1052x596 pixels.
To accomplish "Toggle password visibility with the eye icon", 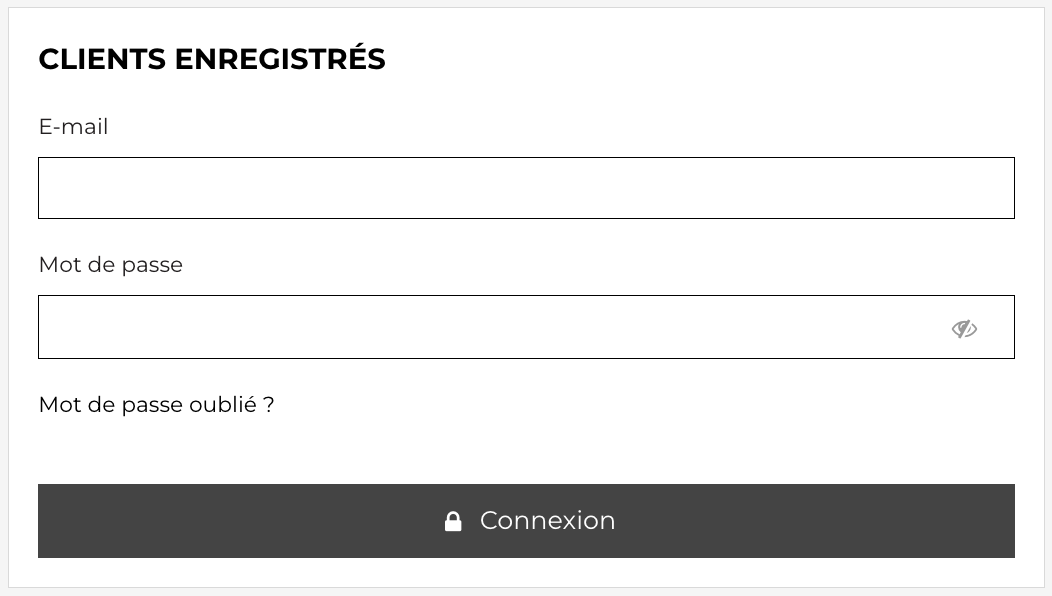I will pyautogui.click(x=964, y=329).
